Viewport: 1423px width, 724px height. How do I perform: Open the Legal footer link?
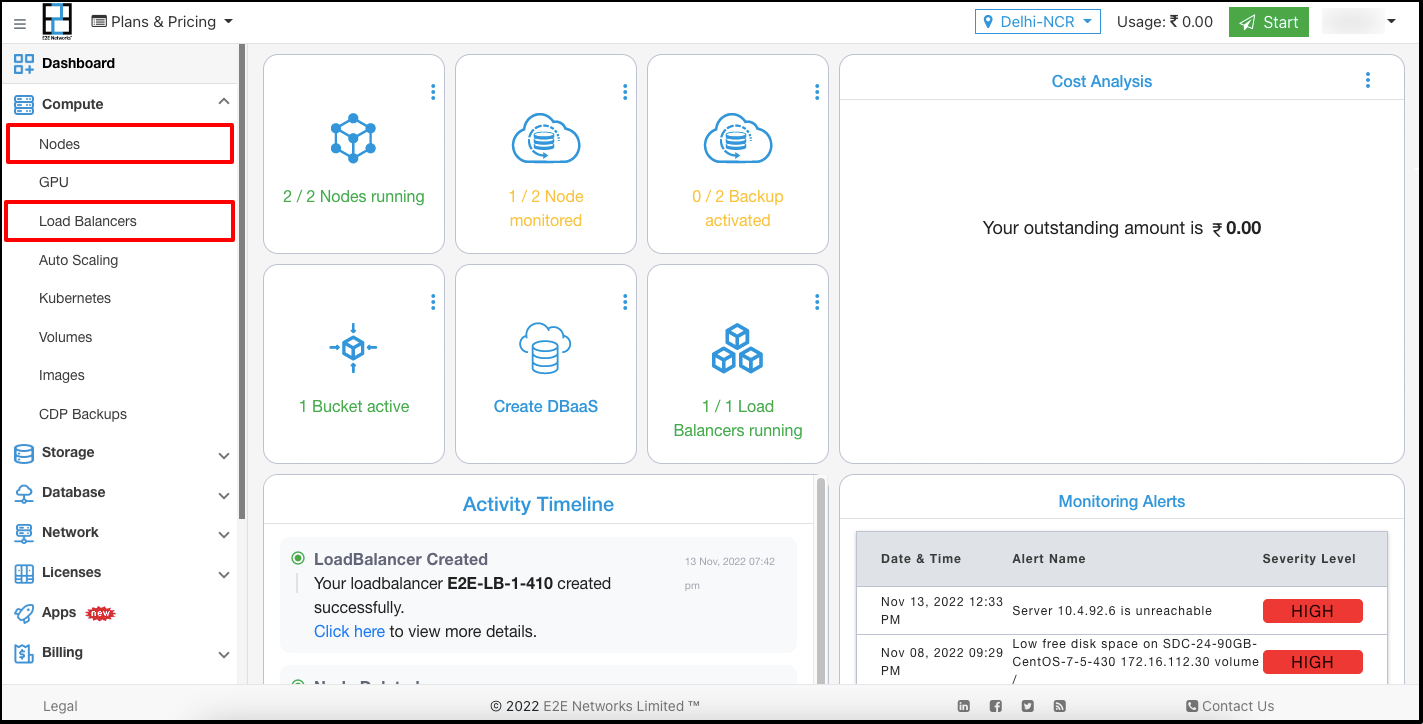[60, 706]
